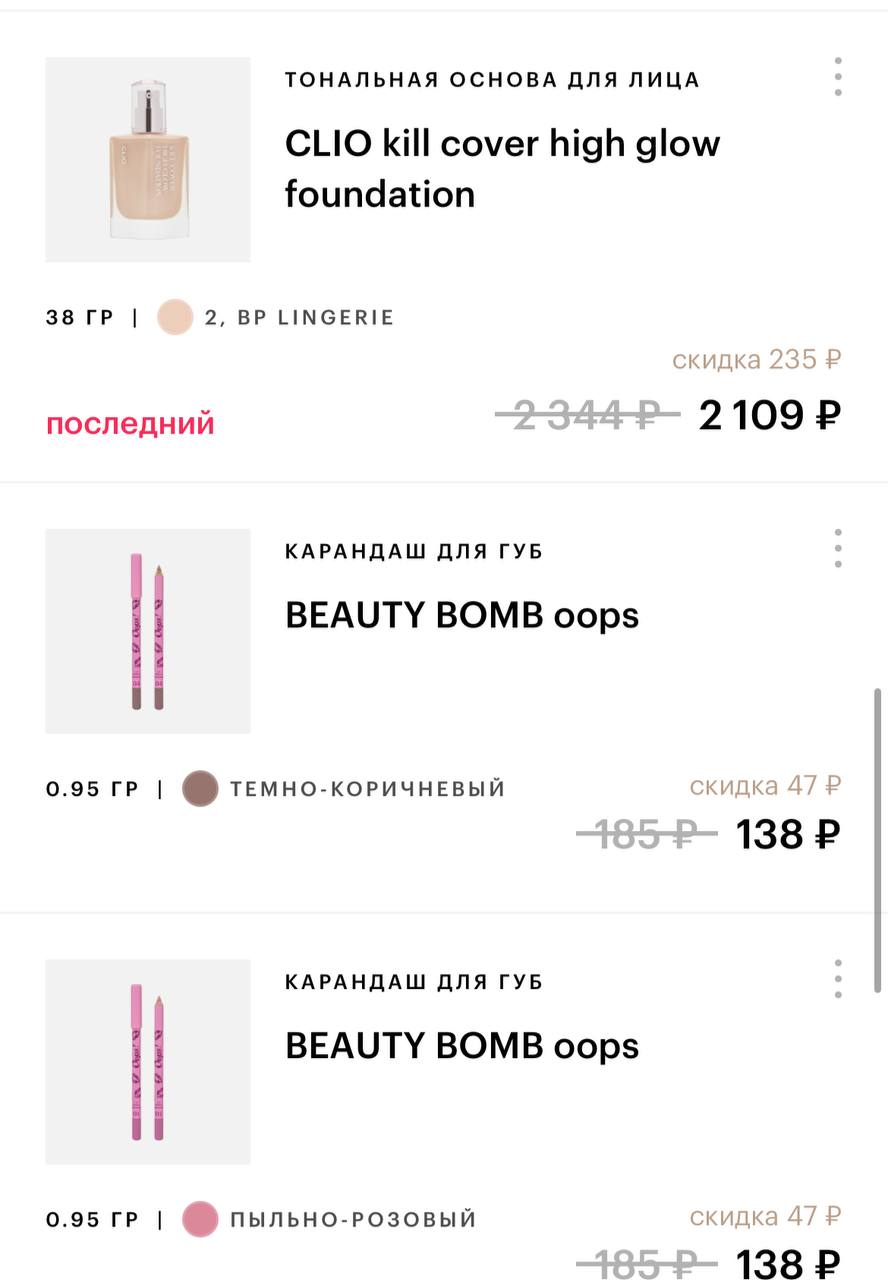
Task: Open options menu for CLIO foundation
Action: (x=837, y=77)
